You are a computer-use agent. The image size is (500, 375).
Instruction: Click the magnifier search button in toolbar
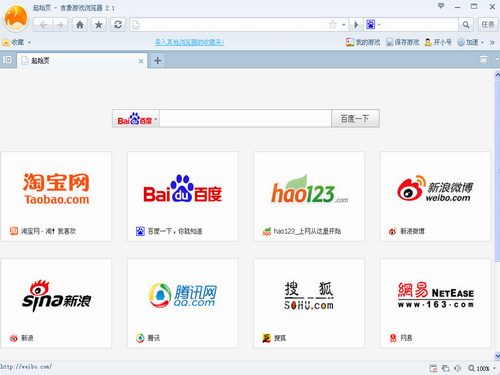466,25
